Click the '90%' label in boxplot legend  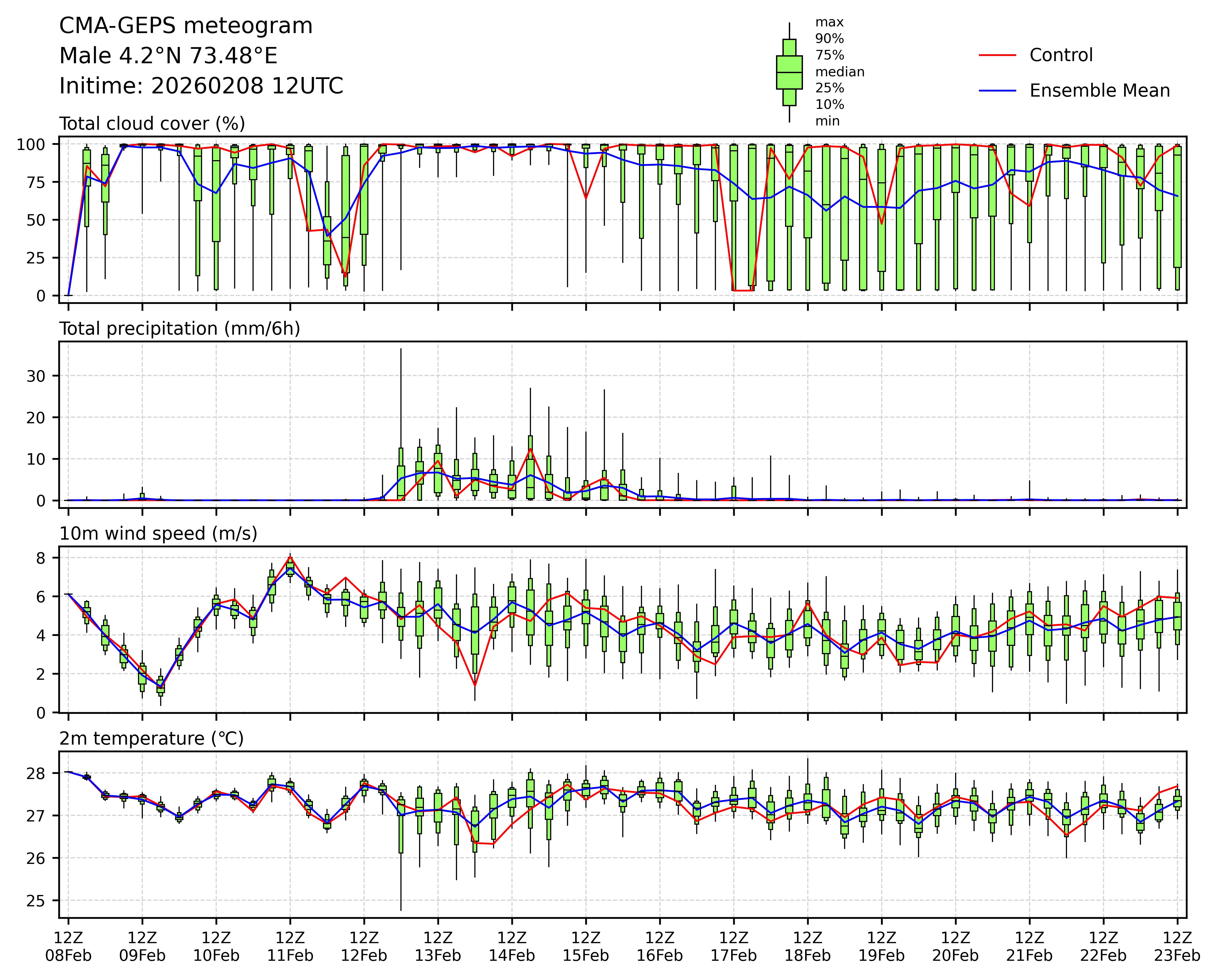point(829,39)
